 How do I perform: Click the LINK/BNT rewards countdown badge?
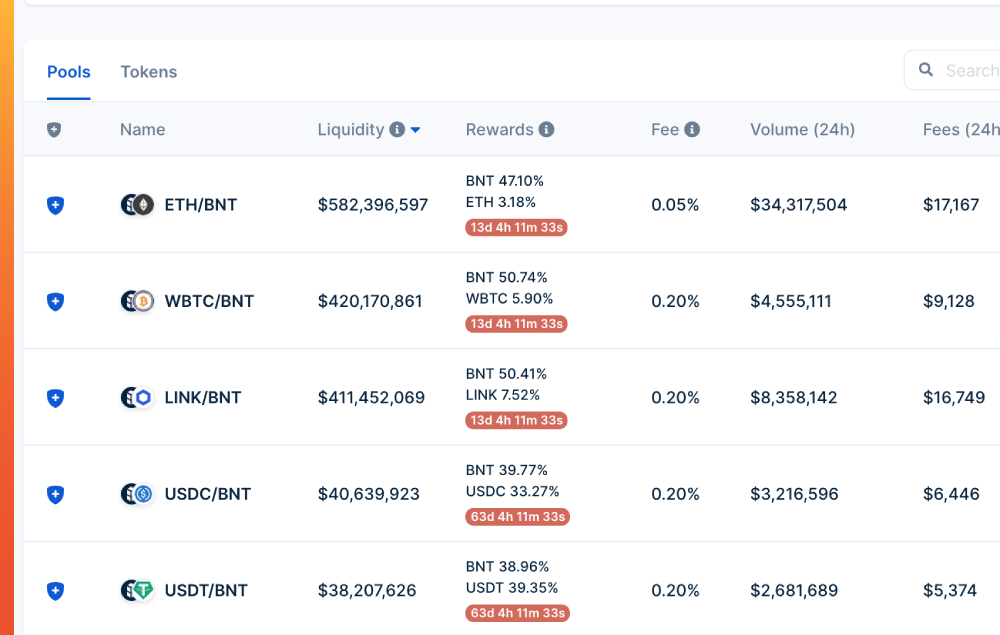[x=517, y=420]
